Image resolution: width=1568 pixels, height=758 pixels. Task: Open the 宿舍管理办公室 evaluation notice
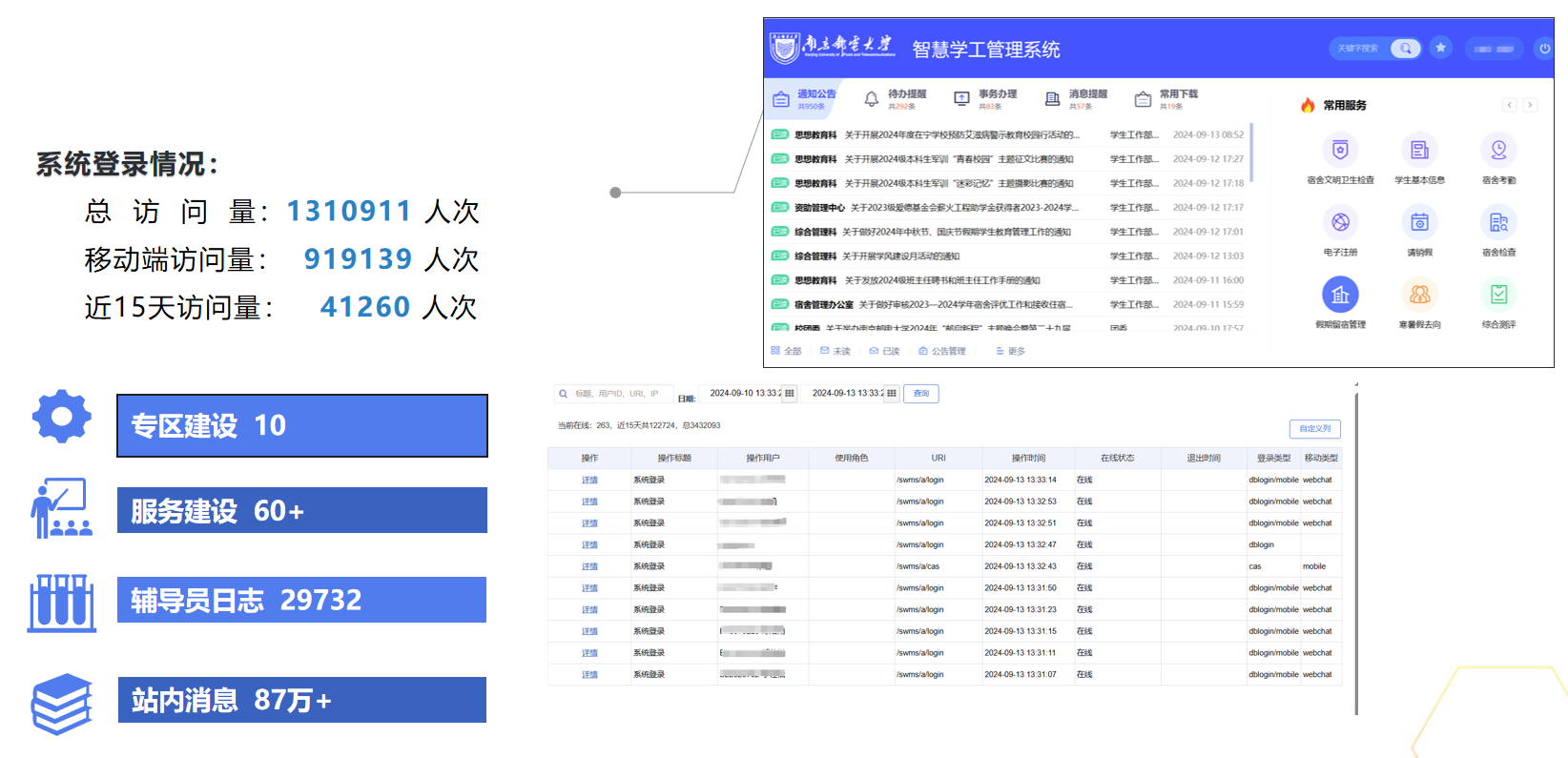1007,305
